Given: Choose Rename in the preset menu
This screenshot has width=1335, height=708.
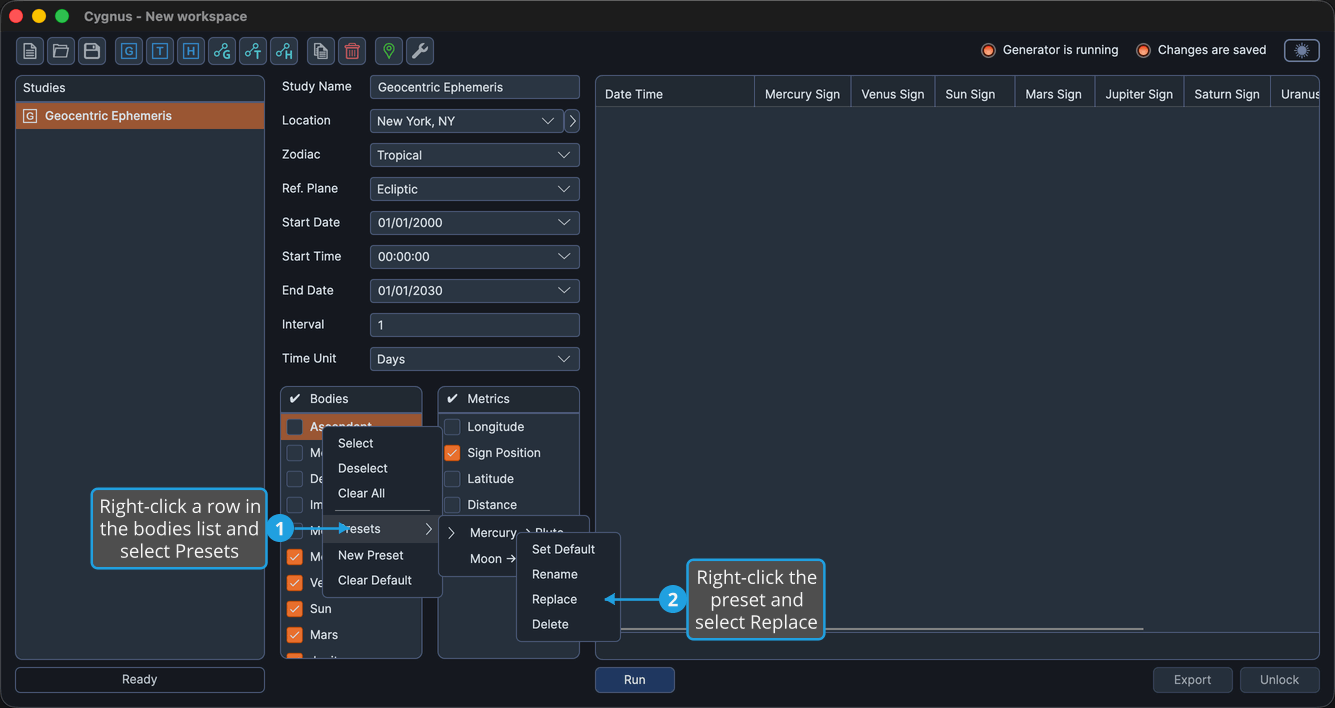Looking at the screenshot, I should pyautogui.click(x=569, y=575).
